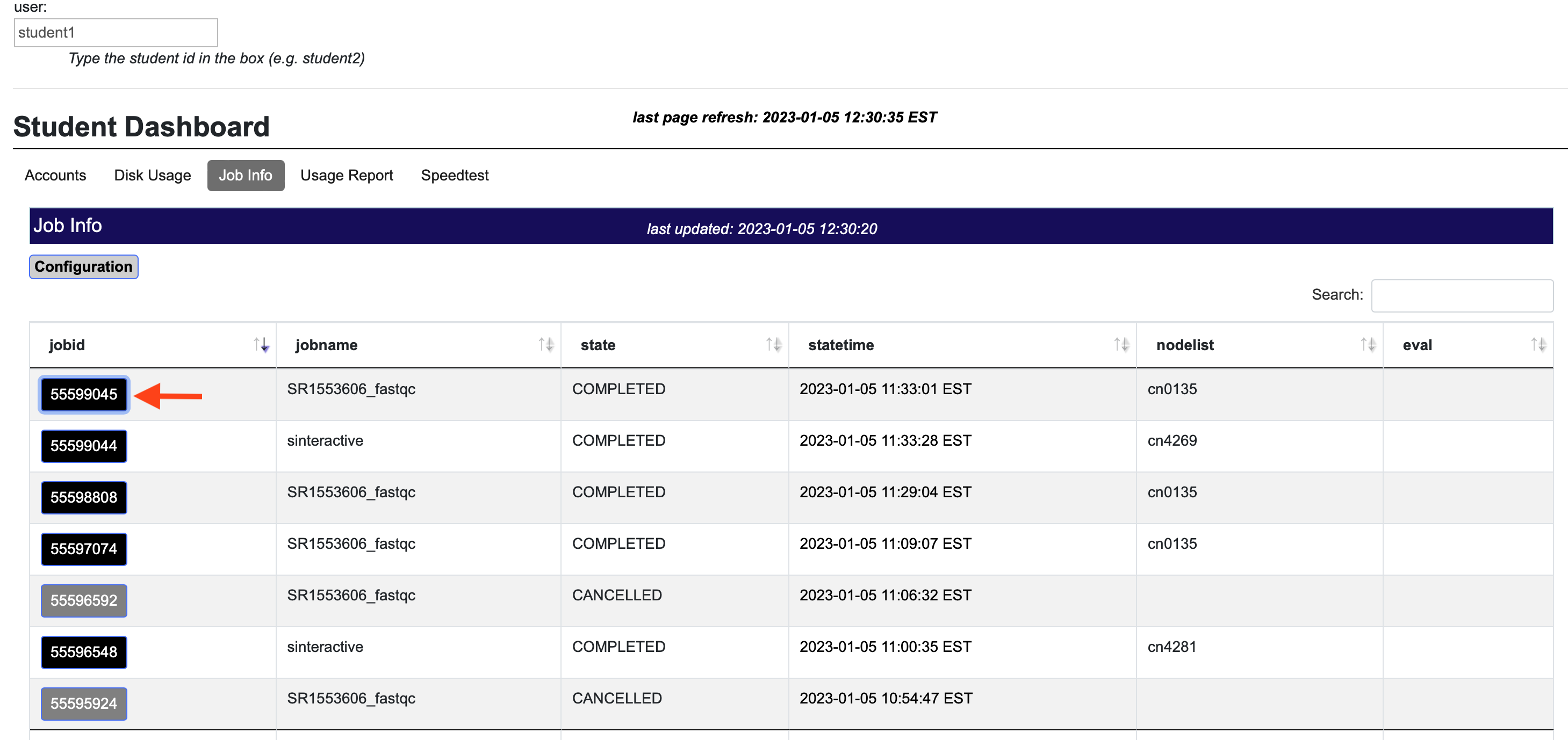Screen dimensions: 1568x740
Task: Open job 55599044 details
Action: tap(84, 446)
